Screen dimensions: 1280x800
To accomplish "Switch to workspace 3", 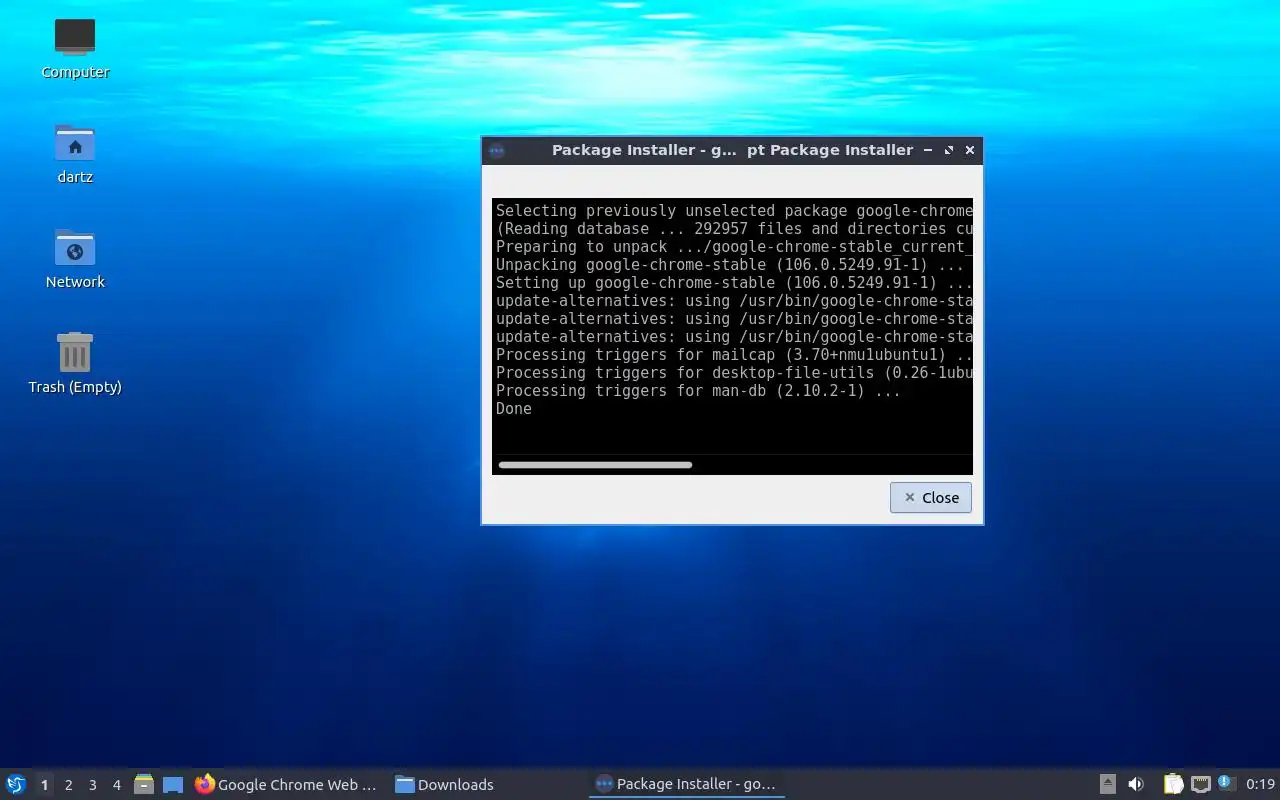I will coord(92,785).
